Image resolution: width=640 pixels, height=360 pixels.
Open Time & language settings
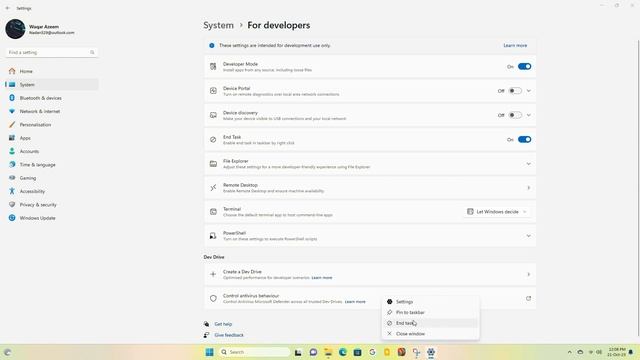(x=51, y=165)
